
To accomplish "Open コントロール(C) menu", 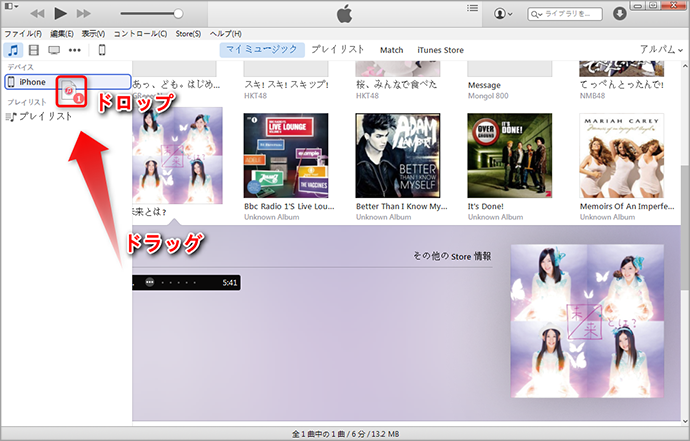I will (140, 34).
